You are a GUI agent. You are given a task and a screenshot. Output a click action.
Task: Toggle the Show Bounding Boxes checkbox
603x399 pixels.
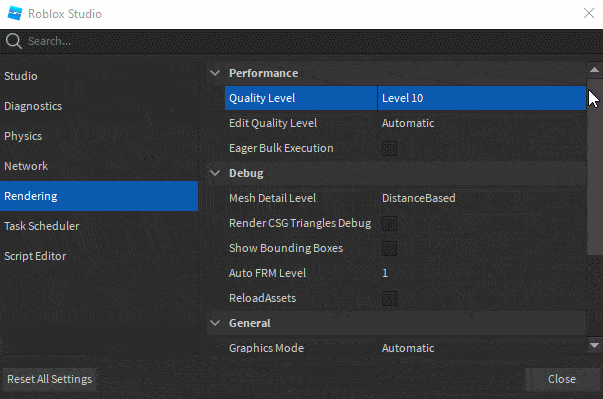(x=389, y=248)
